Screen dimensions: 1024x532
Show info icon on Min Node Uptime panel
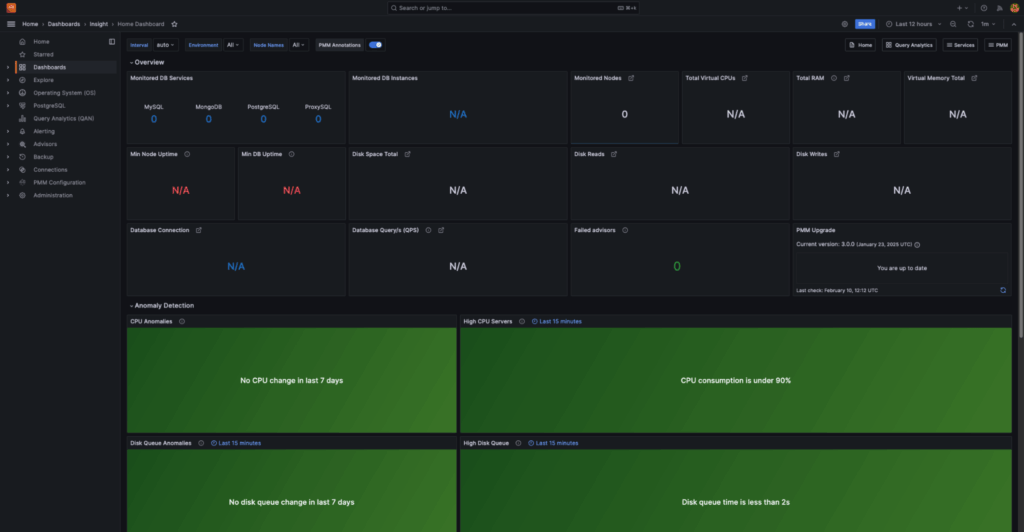tap(187, 155)
